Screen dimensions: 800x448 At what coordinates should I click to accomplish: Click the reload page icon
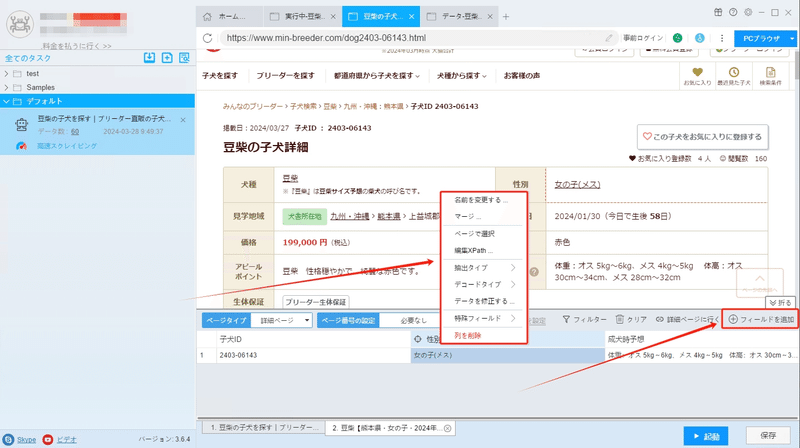(x=207, y=38)
